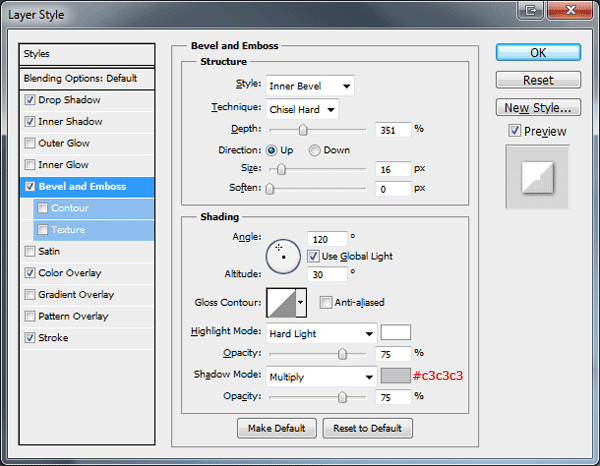Click the Depth slider handle
The image size is (600, 466).
coord(303,130)
